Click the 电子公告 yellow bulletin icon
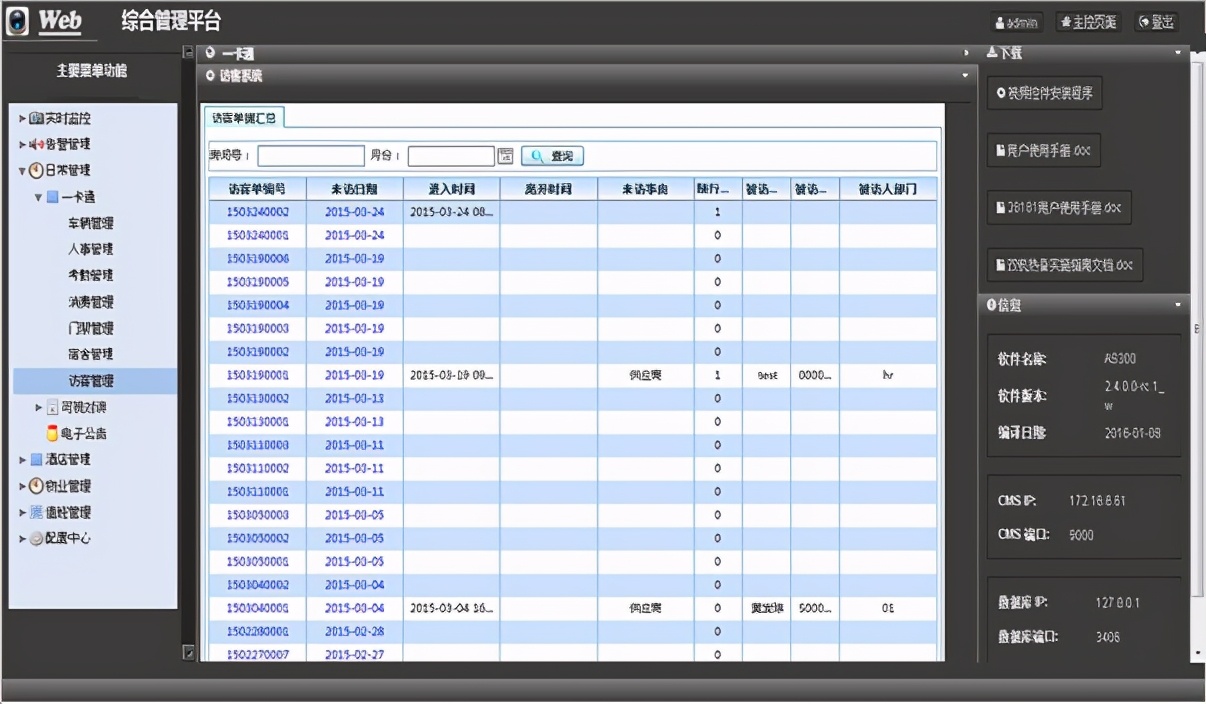Screen dimensions: 1206x704 click(52, 434)
